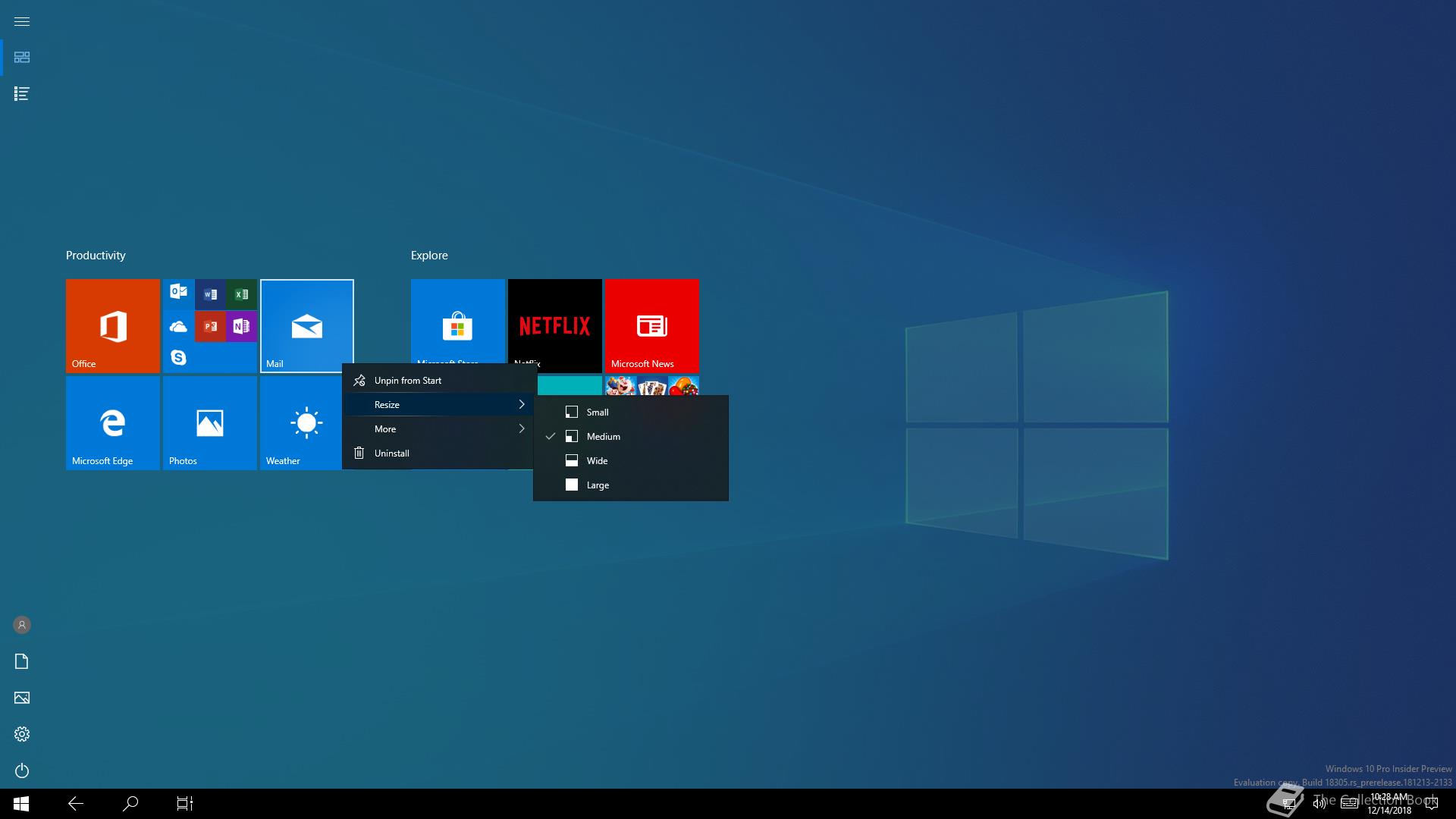Image resolution: width=1456 pixels, height=819 pixels.
Task: Open the Action Center notifications icon
Action: [x=1431, y=804]
